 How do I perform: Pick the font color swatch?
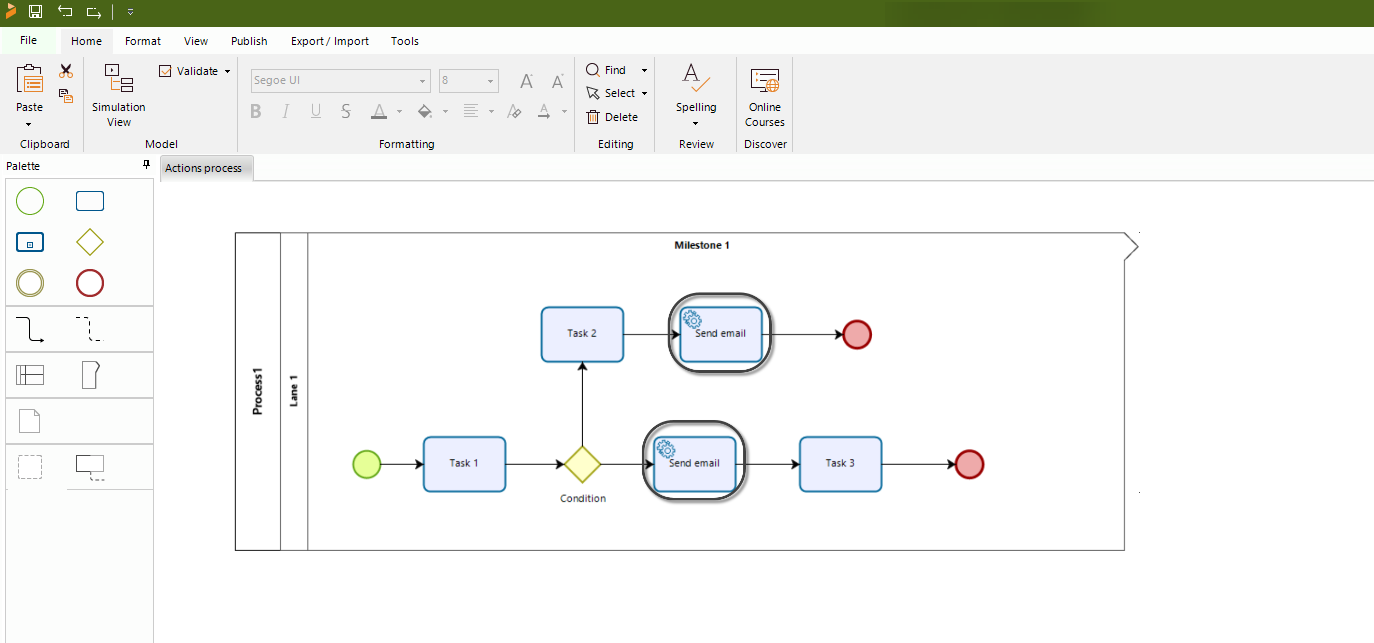(x=379, y=111)
